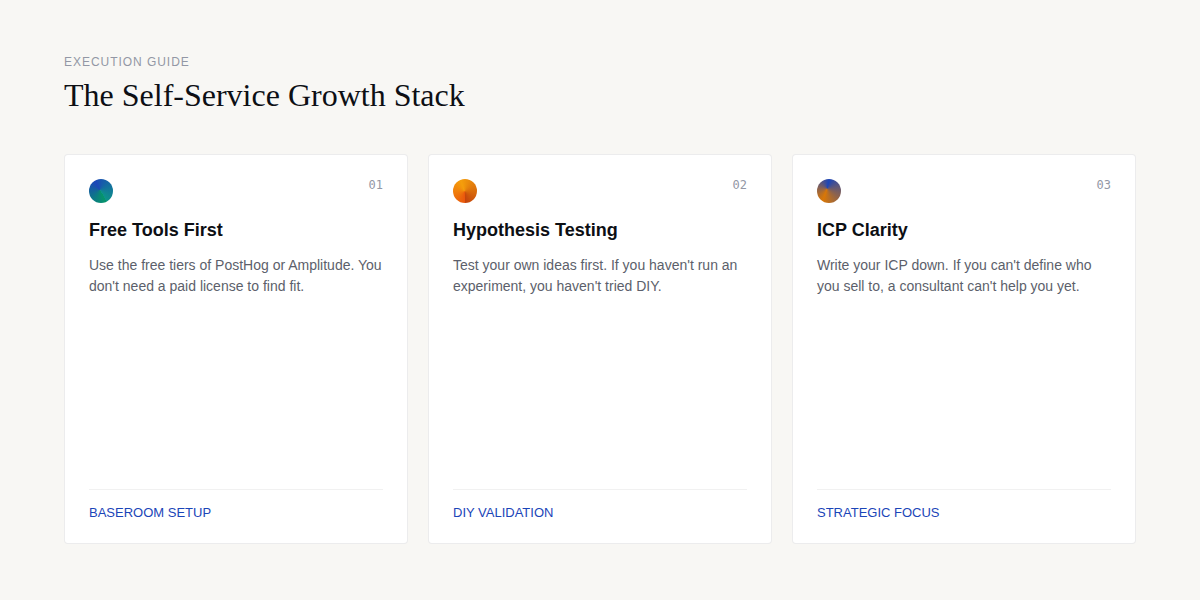This screenshot has width=1200, height=600.
Task: Open the BASEROOM SETUP link
Action: coord(150,513)
